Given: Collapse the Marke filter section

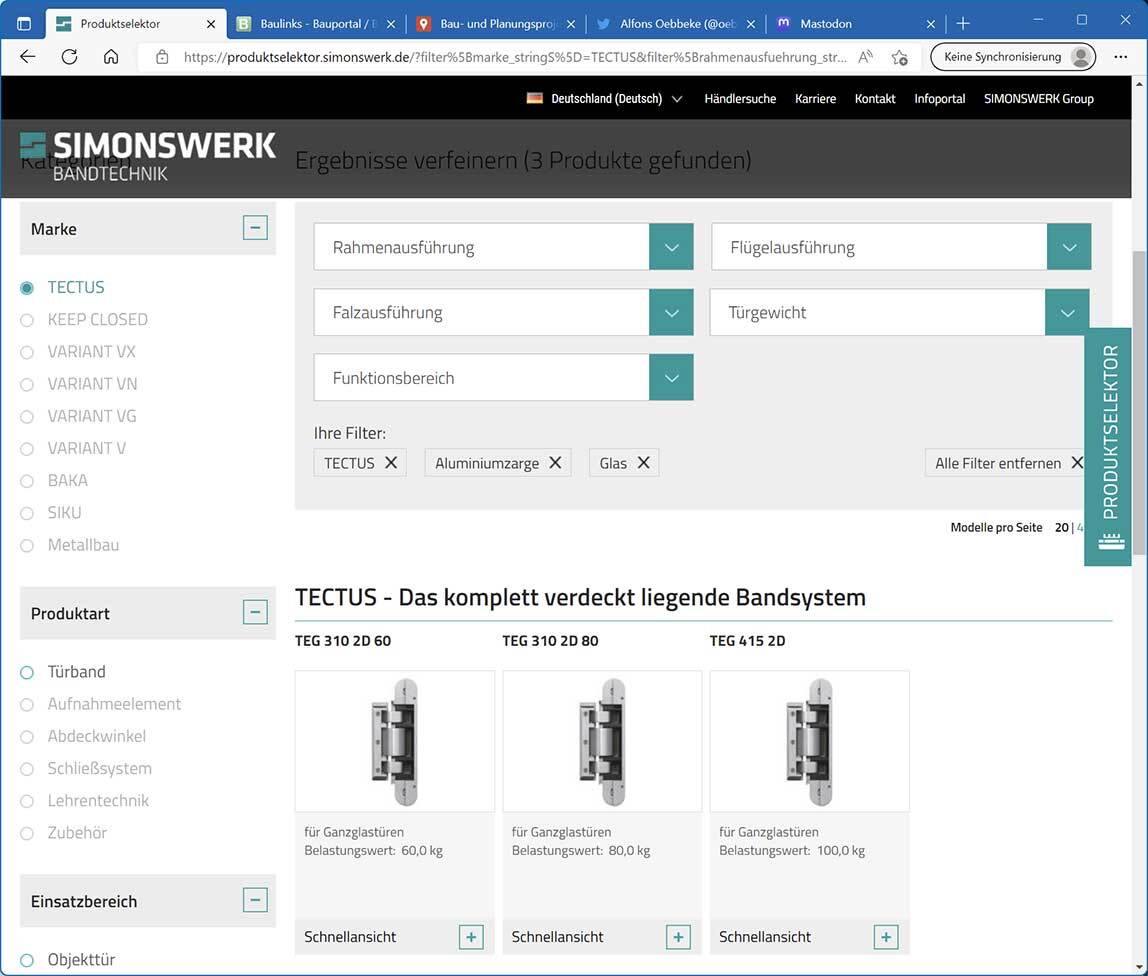Looking at the screenshot, I should pyautogui.click(x=255, y=228).
